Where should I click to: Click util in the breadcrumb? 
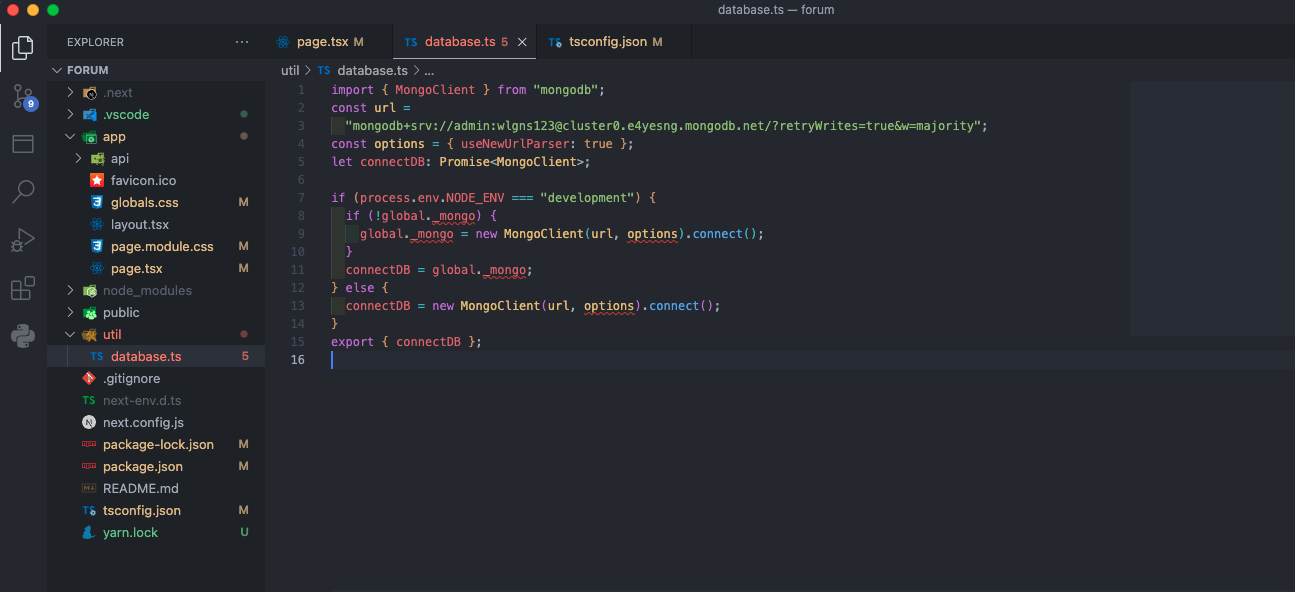(x=290, y=70)
